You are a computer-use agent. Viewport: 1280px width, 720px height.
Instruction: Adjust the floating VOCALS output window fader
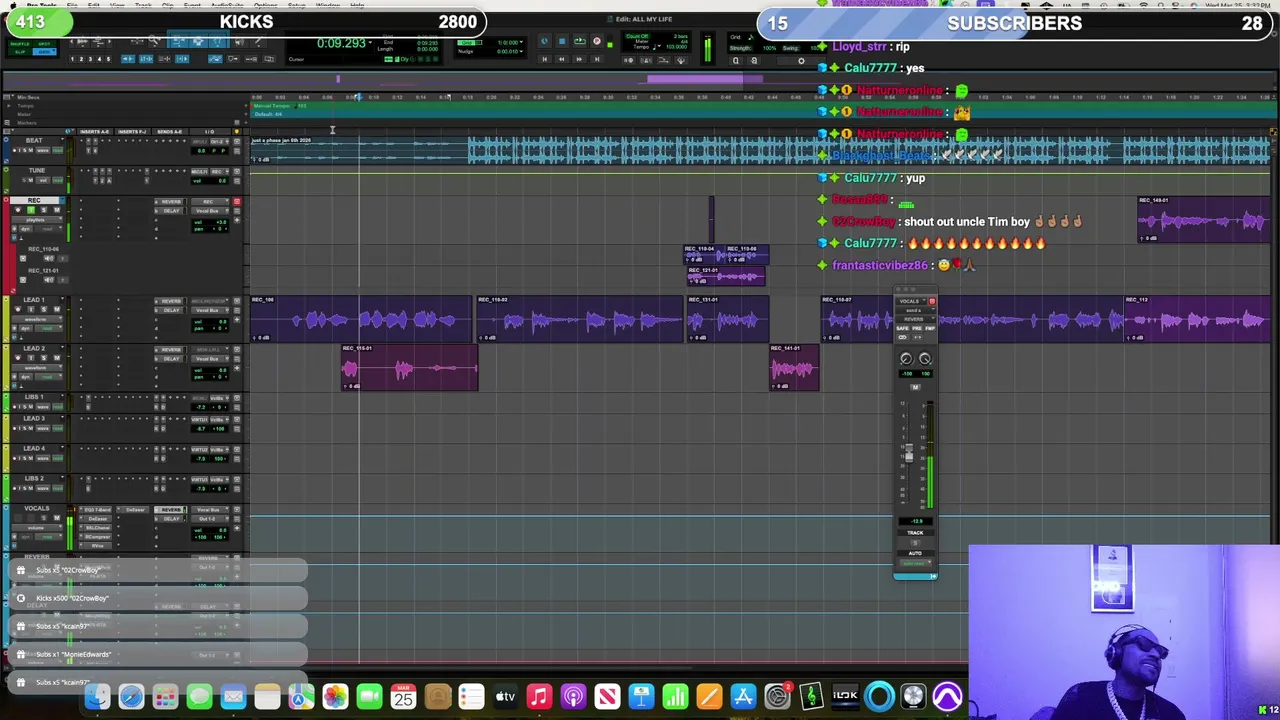909,452
